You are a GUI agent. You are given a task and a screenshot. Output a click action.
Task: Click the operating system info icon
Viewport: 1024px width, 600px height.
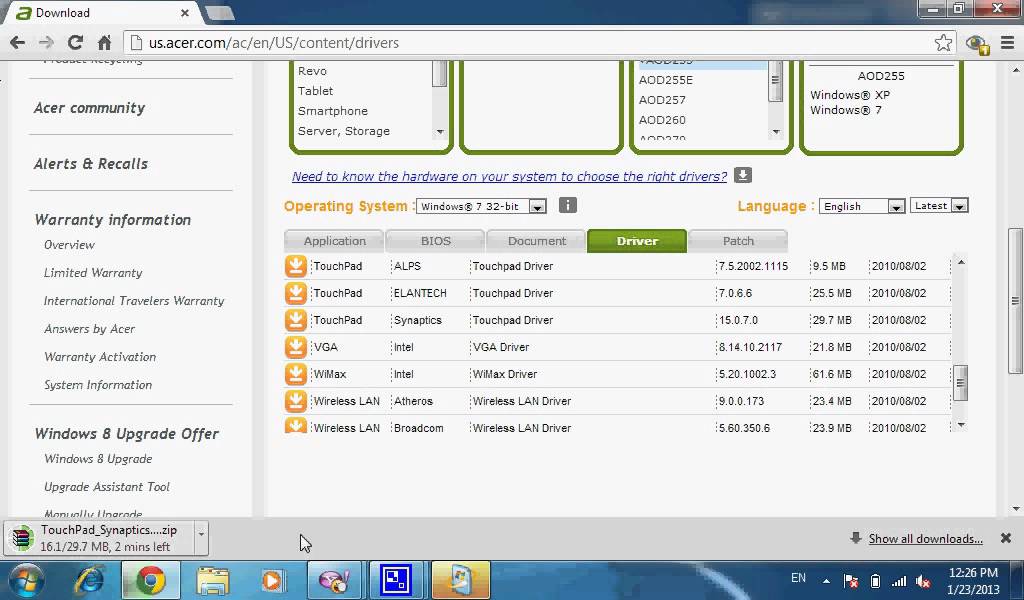pos(568,206)
